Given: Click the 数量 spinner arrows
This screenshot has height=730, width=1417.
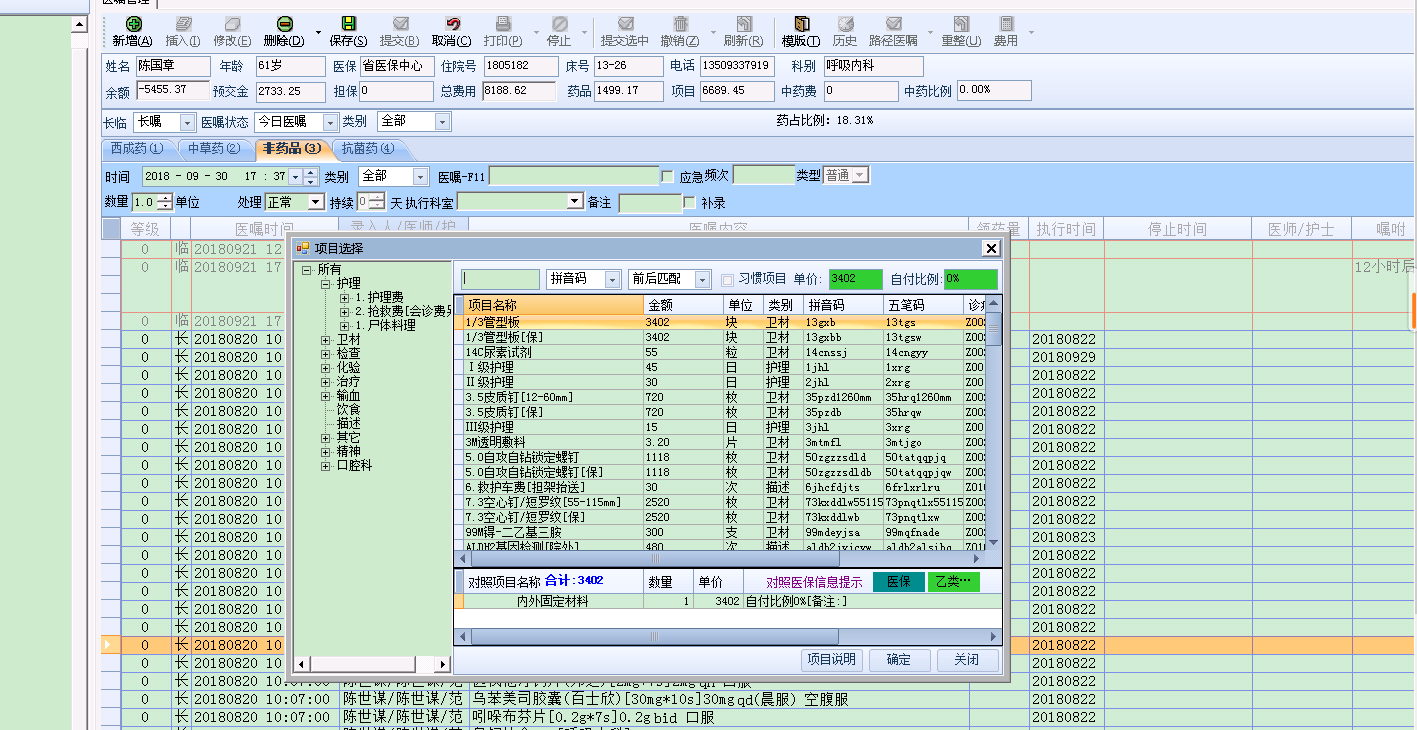Looking at the screenshot, I should [x=165, y=202].
